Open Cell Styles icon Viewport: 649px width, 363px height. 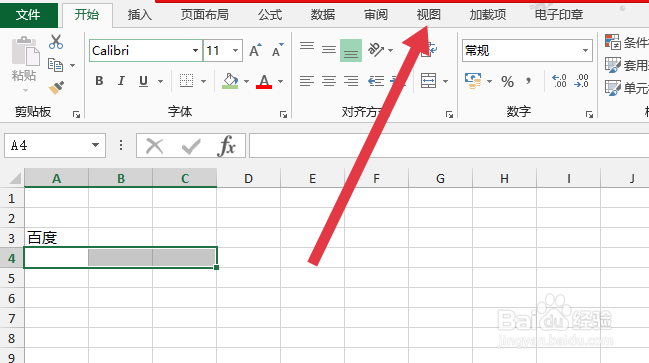[613, 87]
